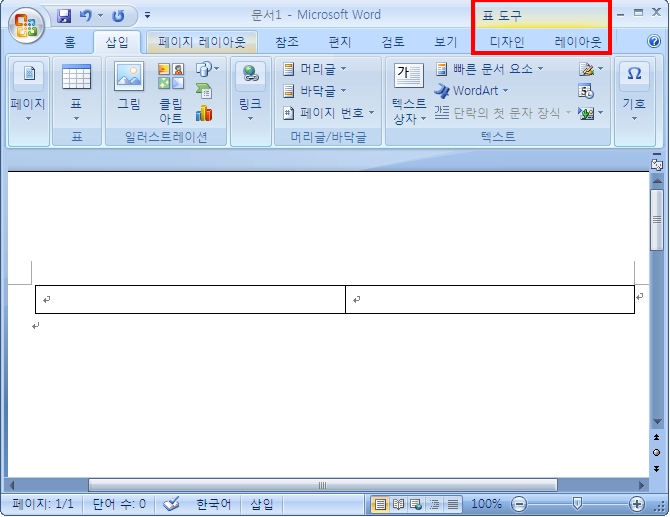Insert a chart with bar chart icon
670x517 pixels.
tap(204, 114)
